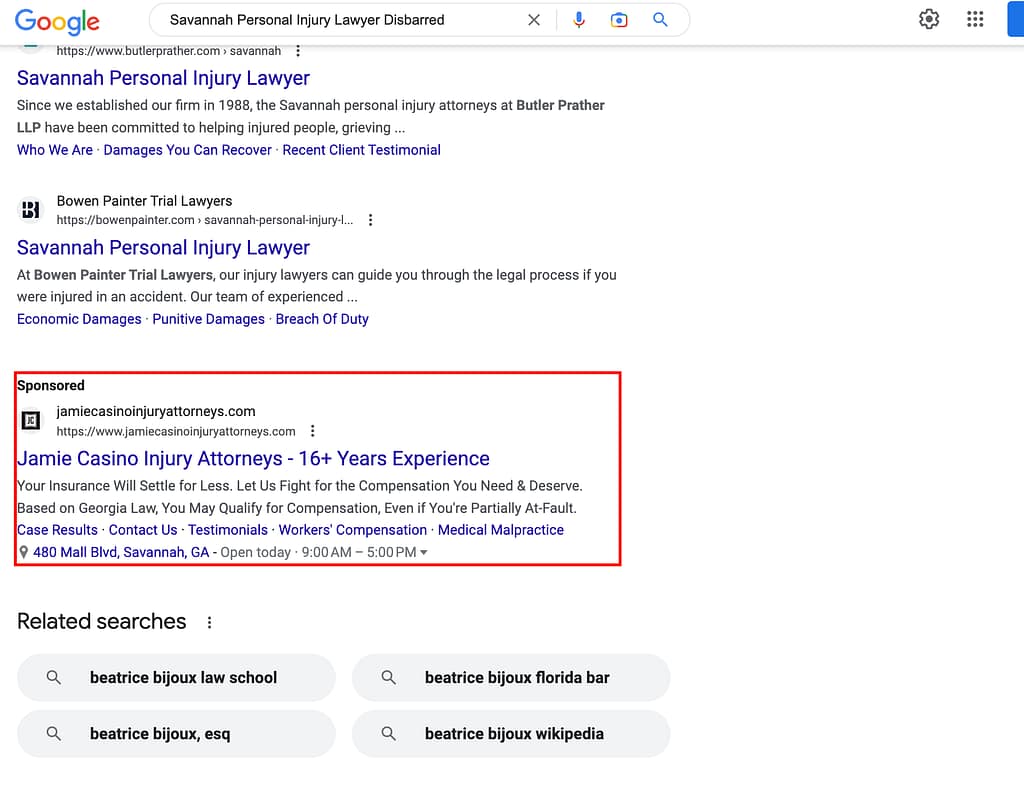The height and width of the screenshot is (792, 1024).
Task: Click the 480 Mall Blvd, Savannah, GA address
Action: click(x=121, y=552)
